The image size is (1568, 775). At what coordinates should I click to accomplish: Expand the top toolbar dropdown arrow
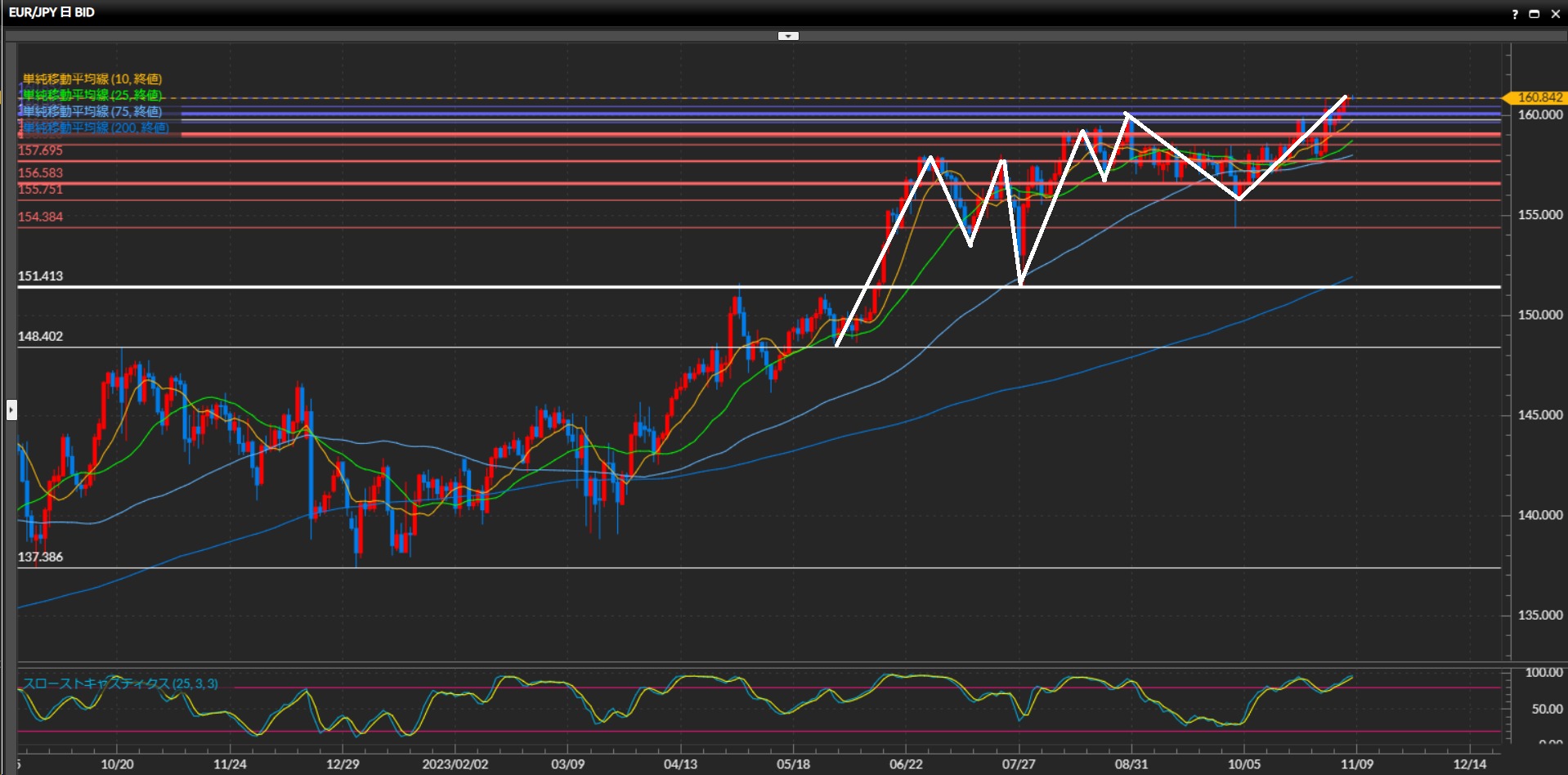[788, 36]
